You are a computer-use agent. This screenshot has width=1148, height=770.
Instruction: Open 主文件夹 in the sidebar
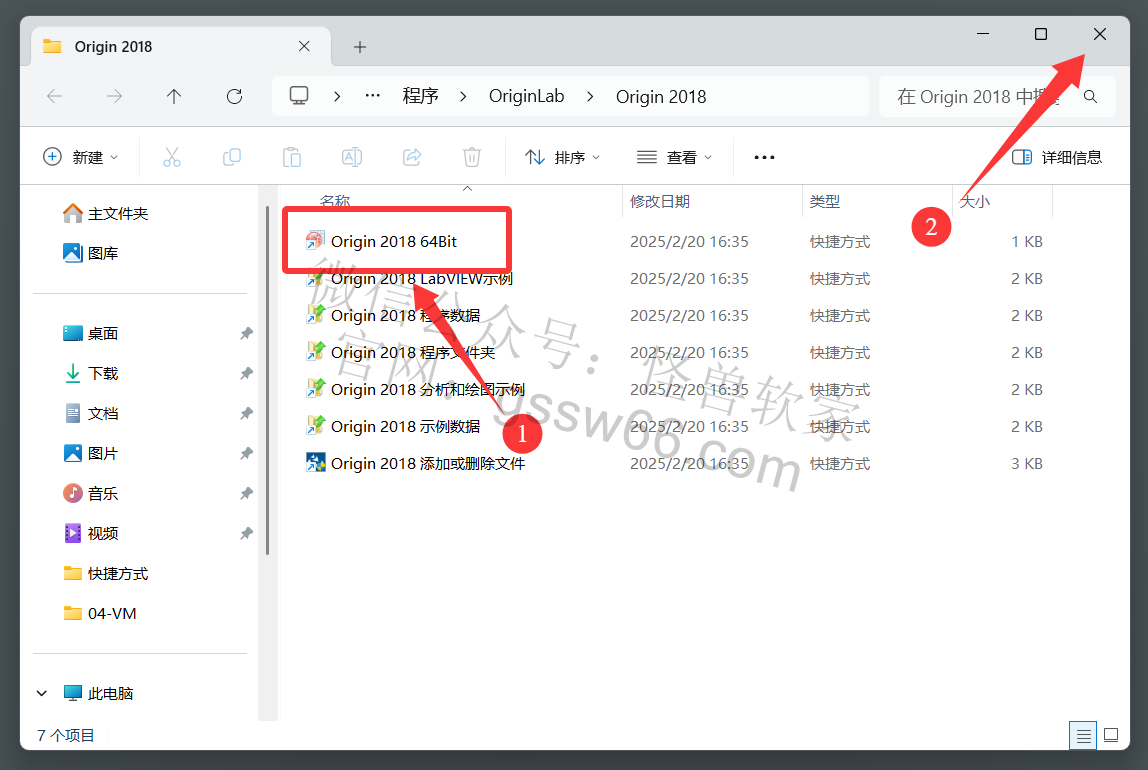pos(105,213)
